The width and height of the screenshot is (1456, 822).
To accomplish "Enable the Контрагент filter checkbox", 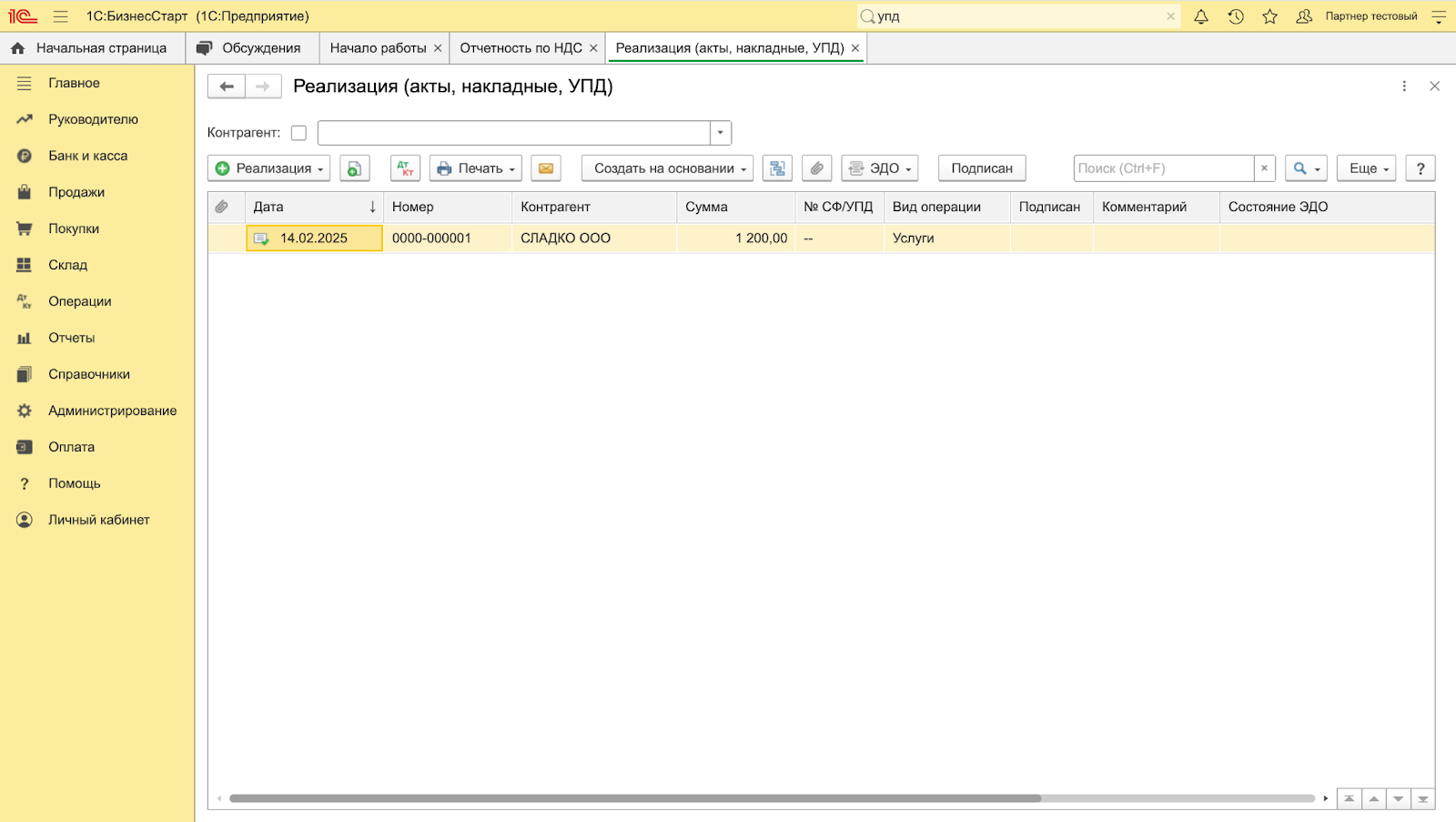I will 298,133.
